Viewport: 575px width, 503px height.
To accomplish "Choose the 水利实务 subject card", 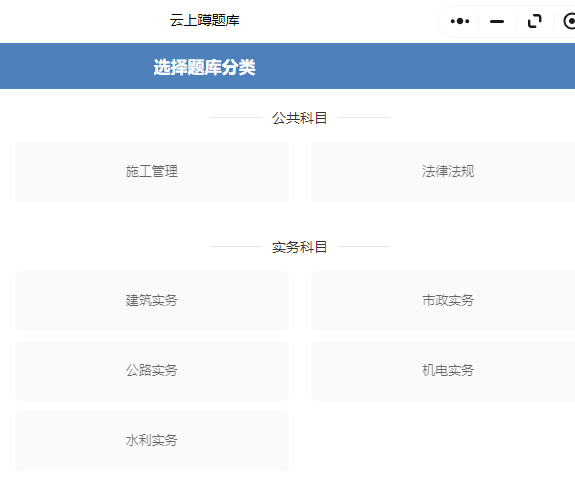I will [x=152, y=441].
